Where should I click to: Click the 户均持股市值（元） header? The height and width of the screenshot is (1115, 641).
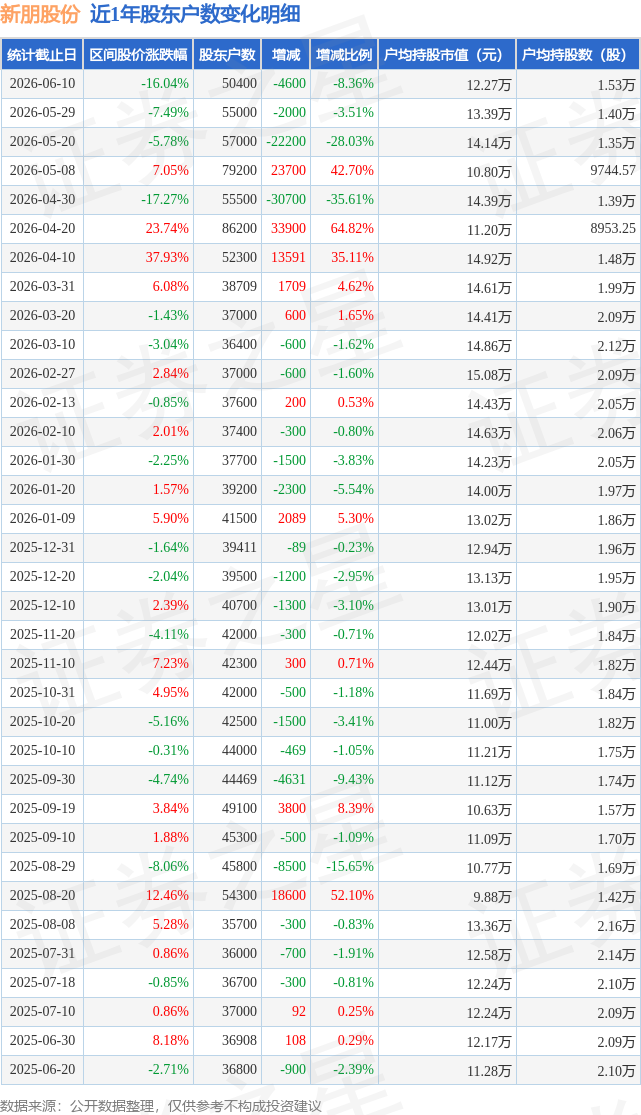point(447,55)
